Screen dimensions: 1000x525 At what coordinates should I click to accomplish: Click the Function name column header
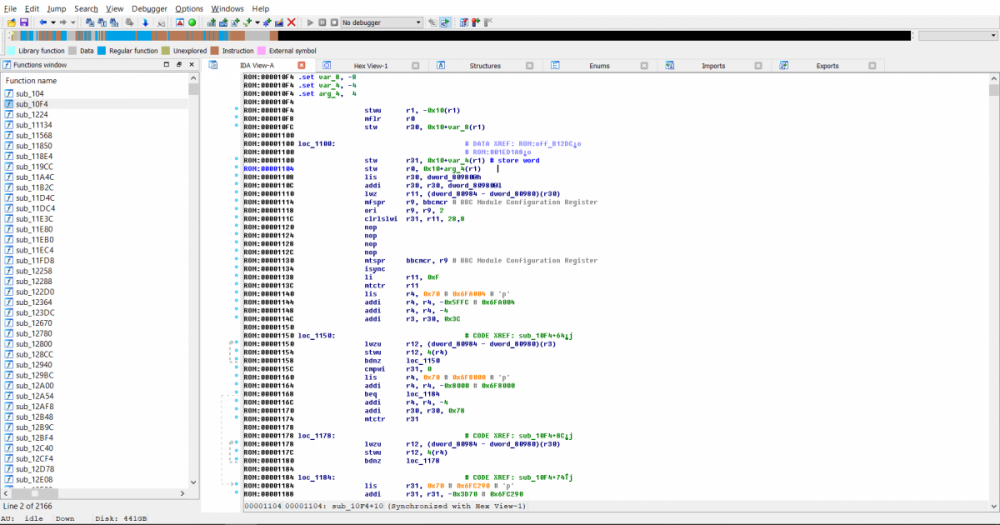coord(31,80)
